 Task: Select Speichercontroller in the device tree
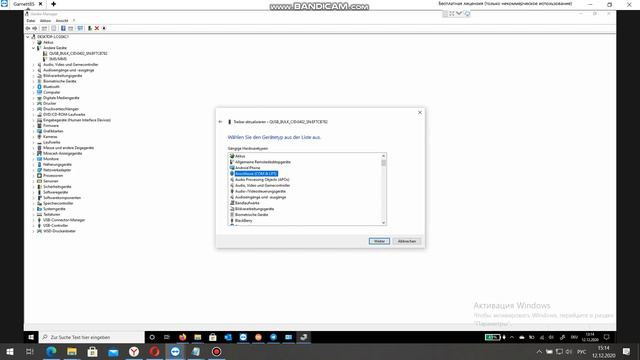(x=58, y=203)
